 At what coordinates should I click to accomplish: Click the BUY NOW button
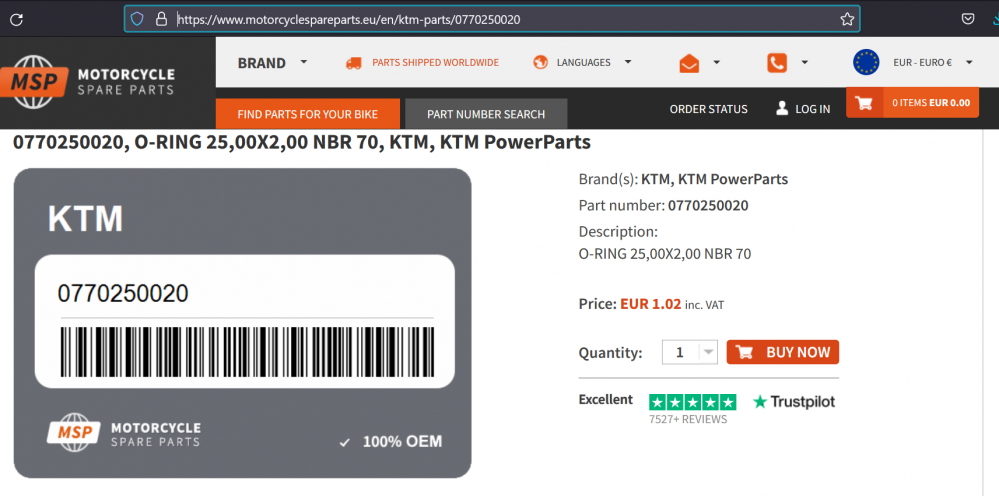point(782,352)
